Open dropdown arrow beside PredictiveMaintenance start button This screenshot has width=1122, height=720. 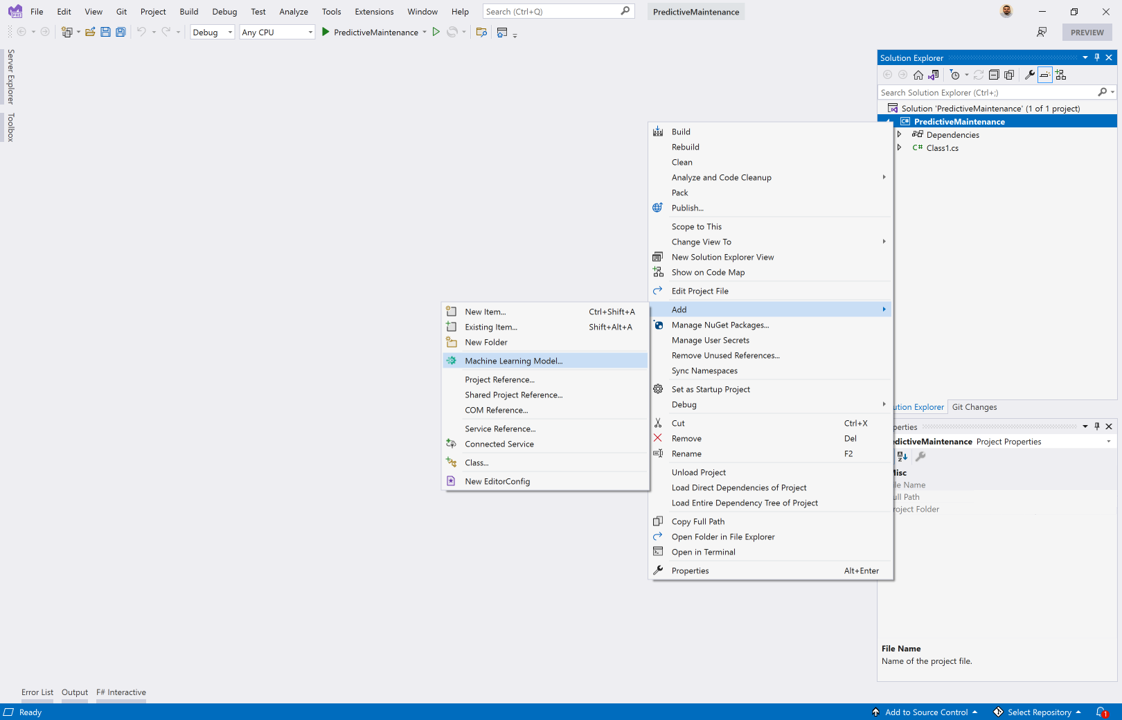tap(424, 32)
